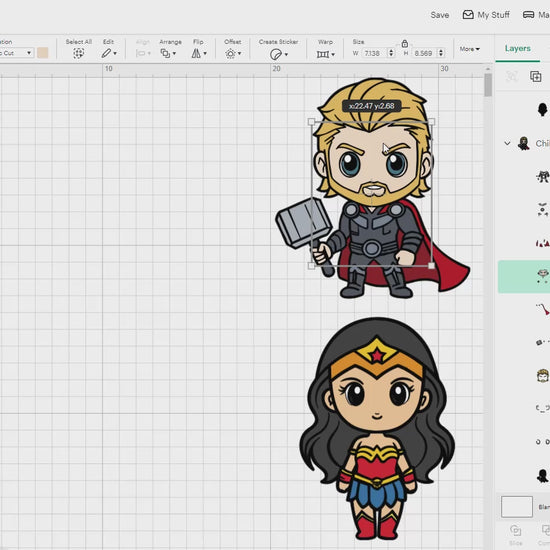
Task: Expand the Create Sticker dropdown arrow
Action: tap(286, 54)
